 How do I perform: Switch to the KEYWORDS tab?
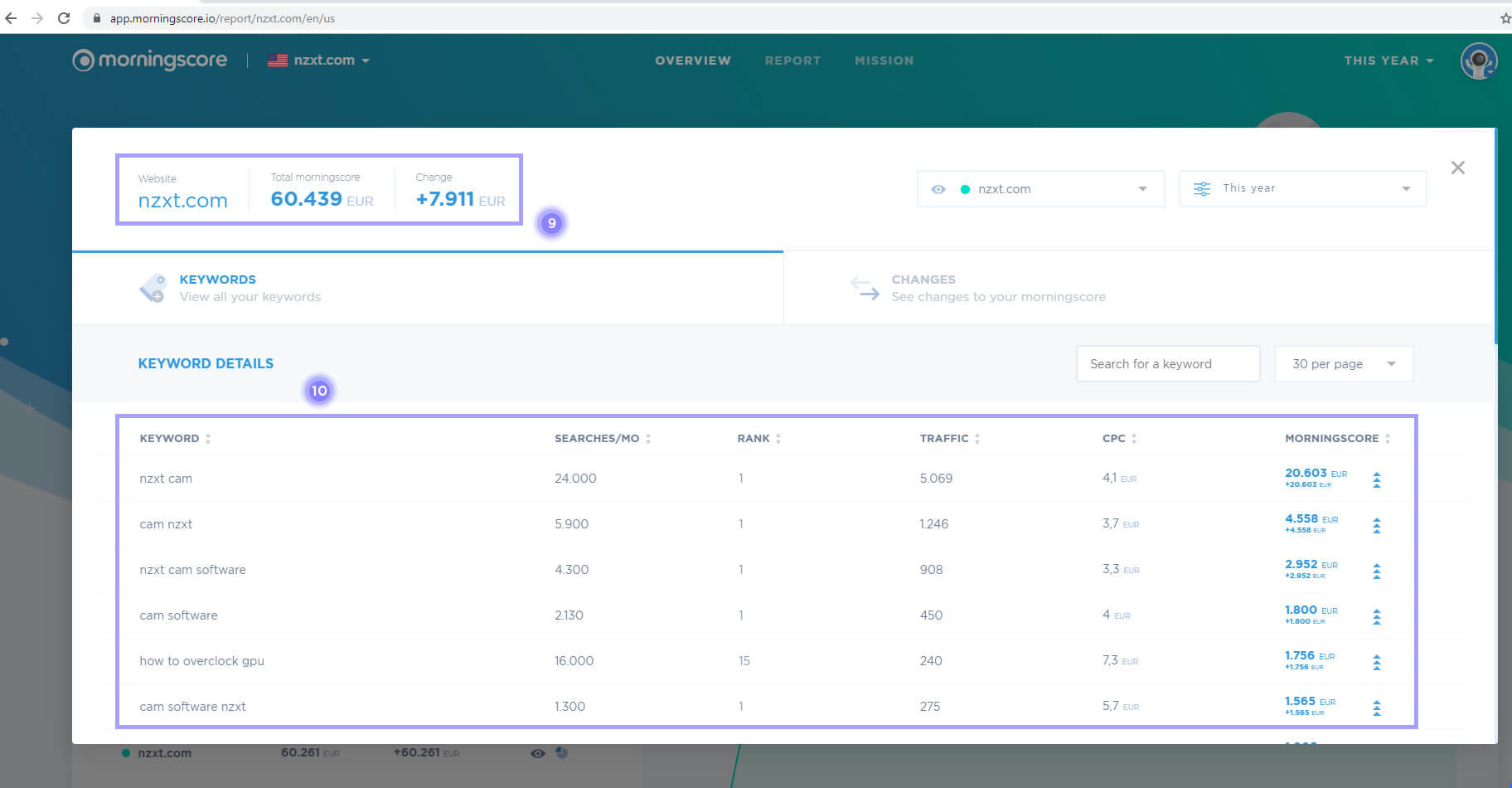click(x=428, y=288)
